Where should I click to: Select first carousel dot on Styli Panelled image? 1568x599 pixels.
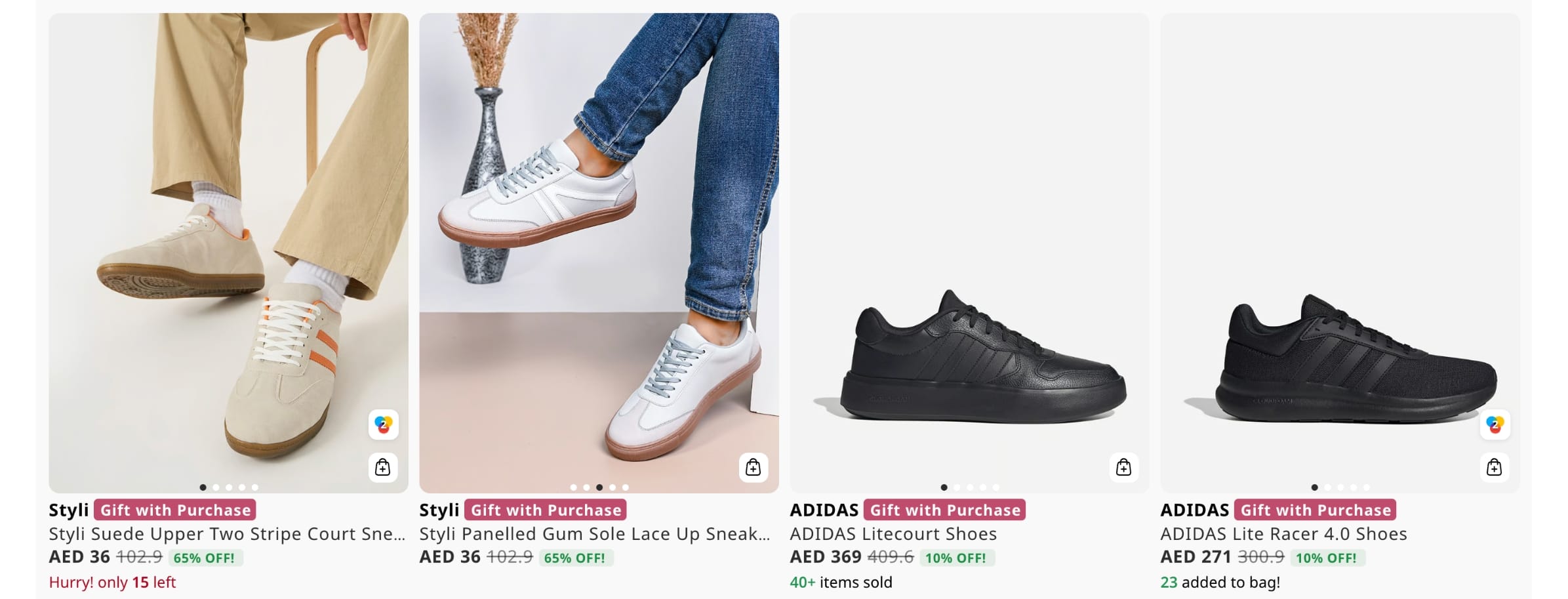(573, 487)
